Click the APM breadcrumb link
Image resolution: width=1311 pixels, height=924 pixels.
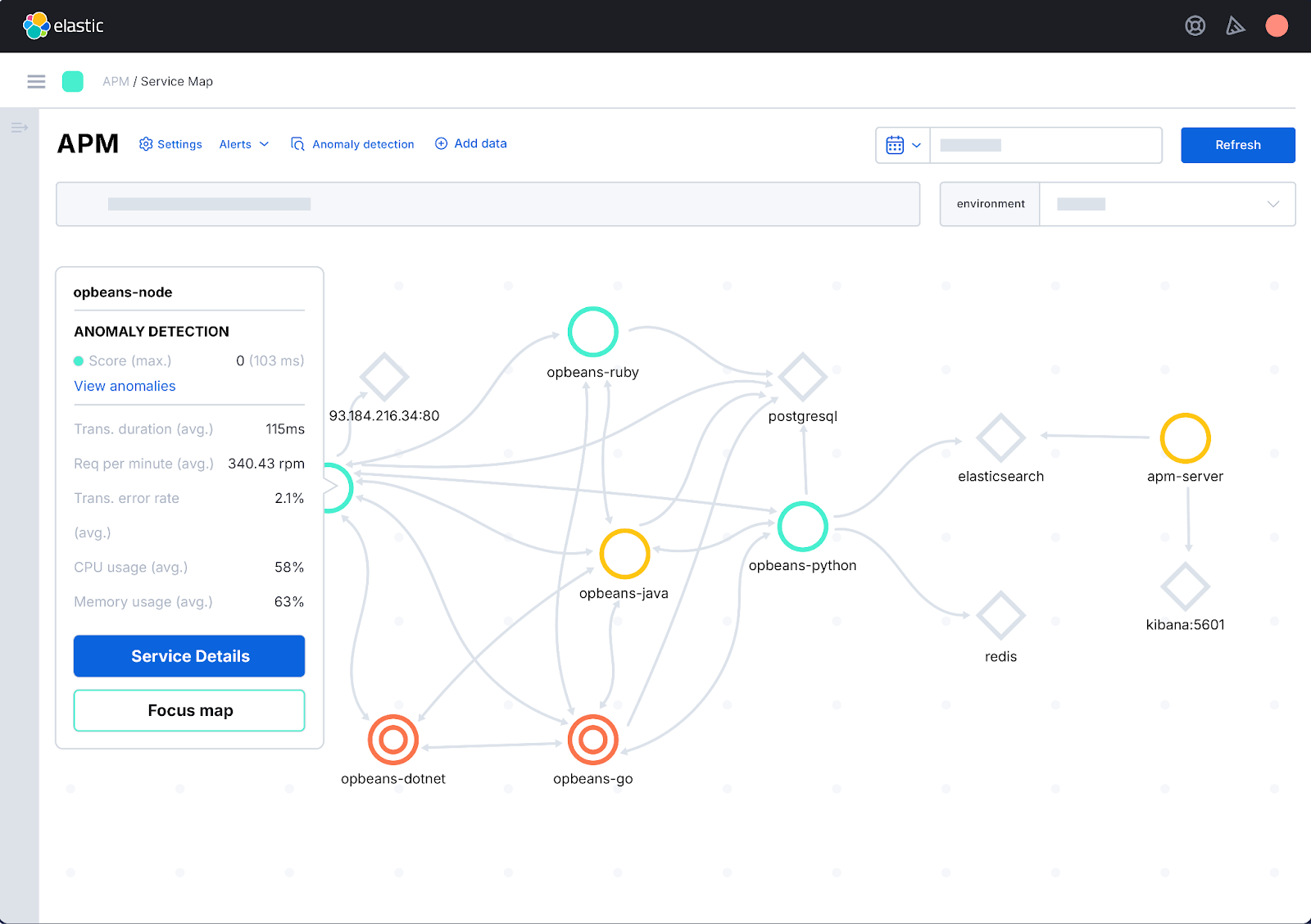(116, 81)
